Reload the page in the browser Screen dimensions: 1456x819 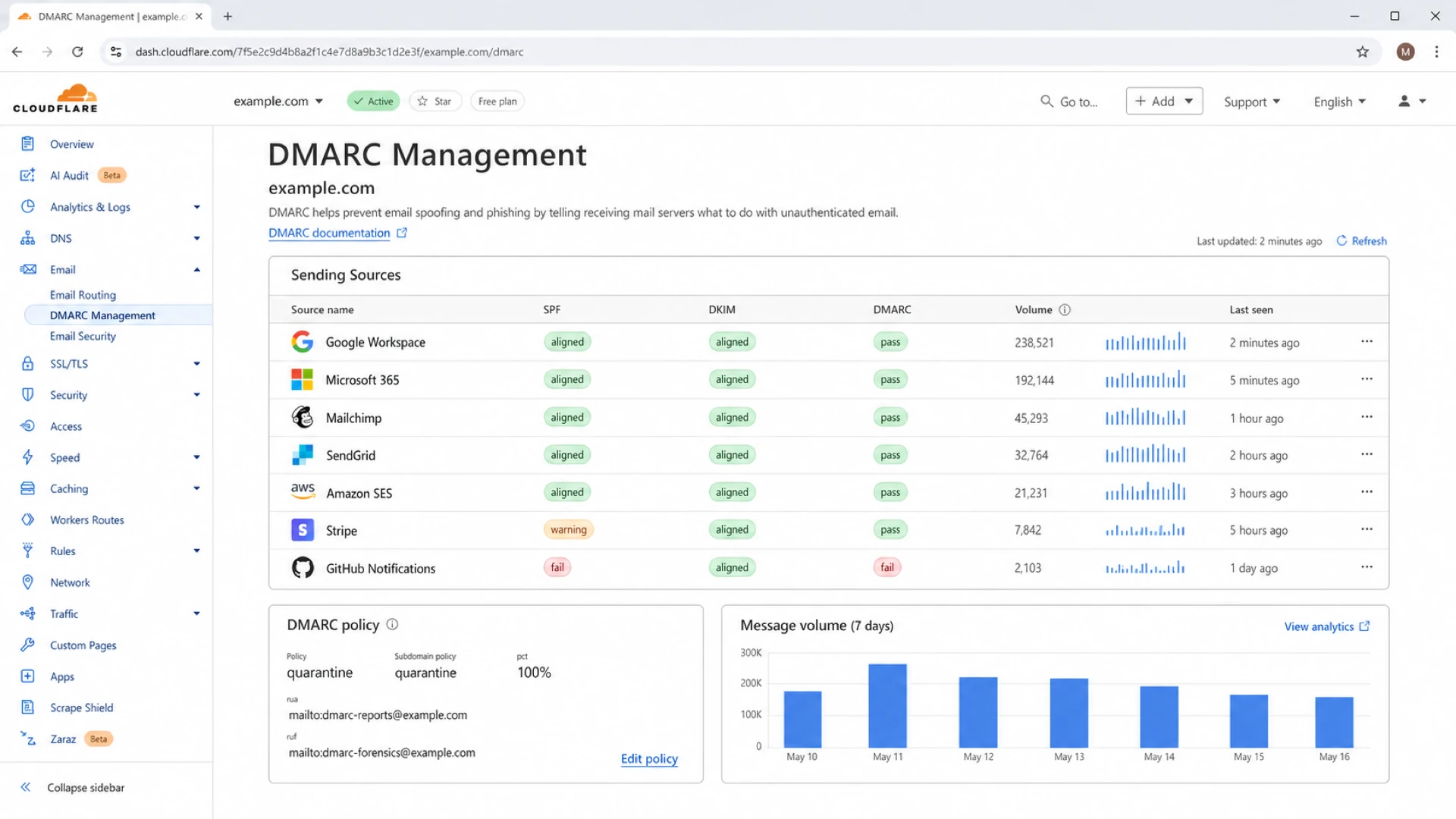(x=77, y=52)
